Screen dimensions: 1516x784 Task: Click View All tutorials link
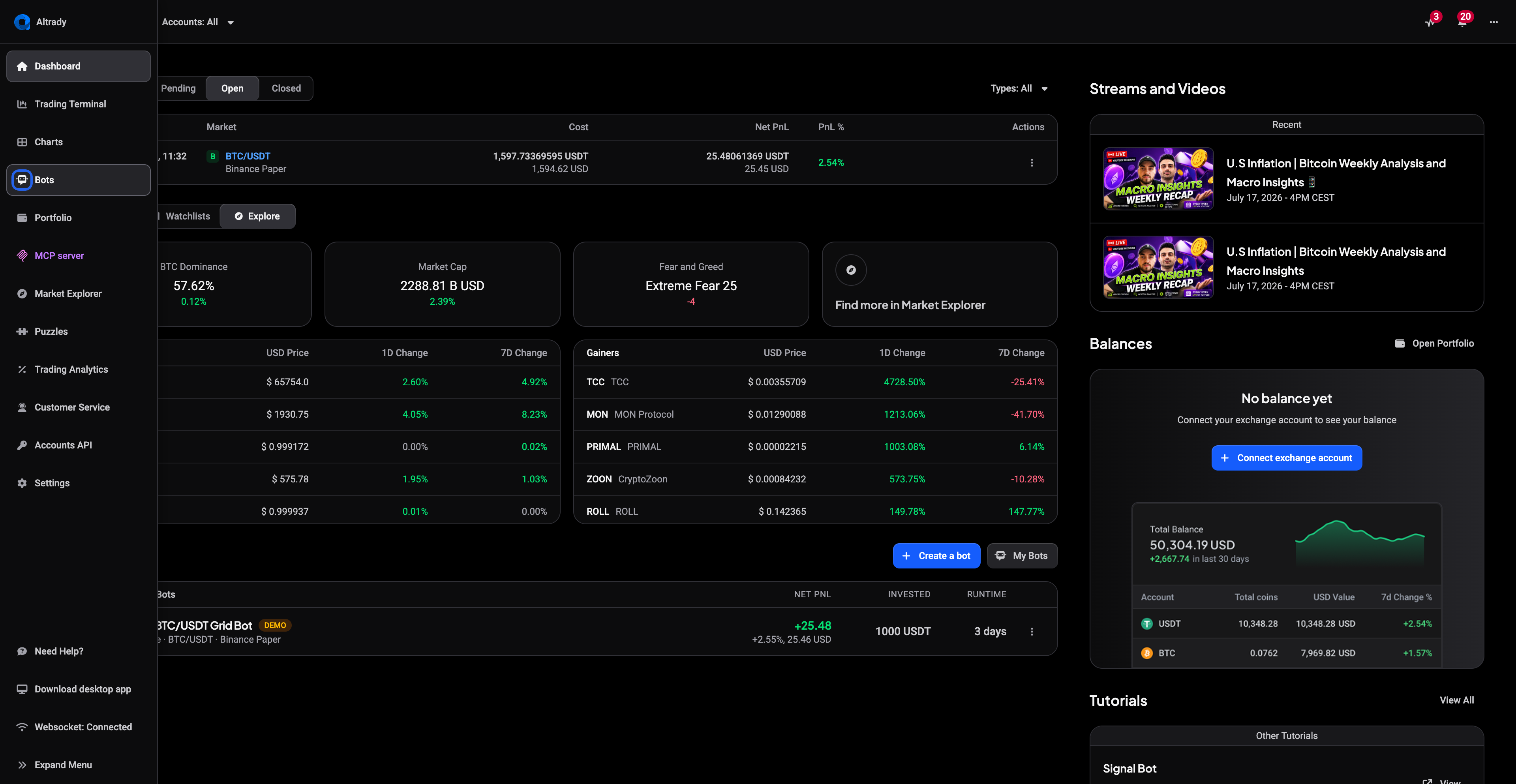pyautogui.click(x=1456, y=700)
